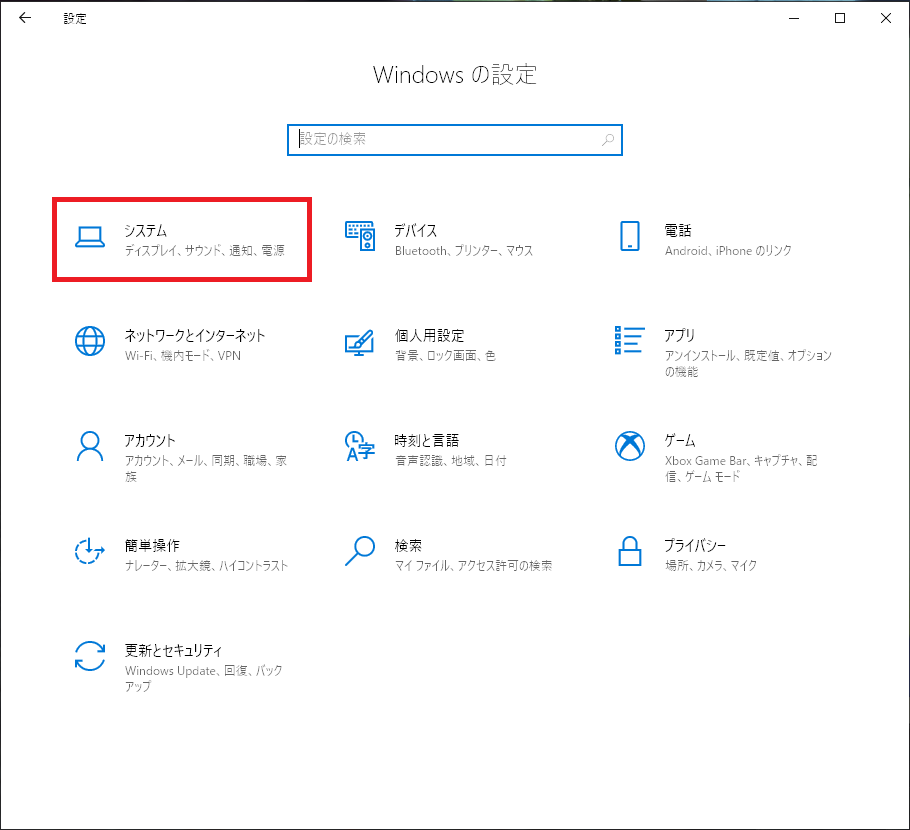Click the 時刻と言語 clock icon

pyautogui.click(x=359, y=446)
